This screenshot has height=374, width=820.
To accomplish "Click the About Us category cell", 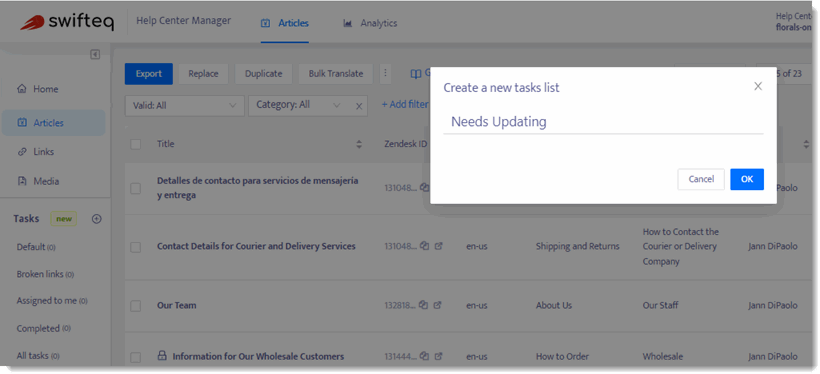I will coord(554,305).
